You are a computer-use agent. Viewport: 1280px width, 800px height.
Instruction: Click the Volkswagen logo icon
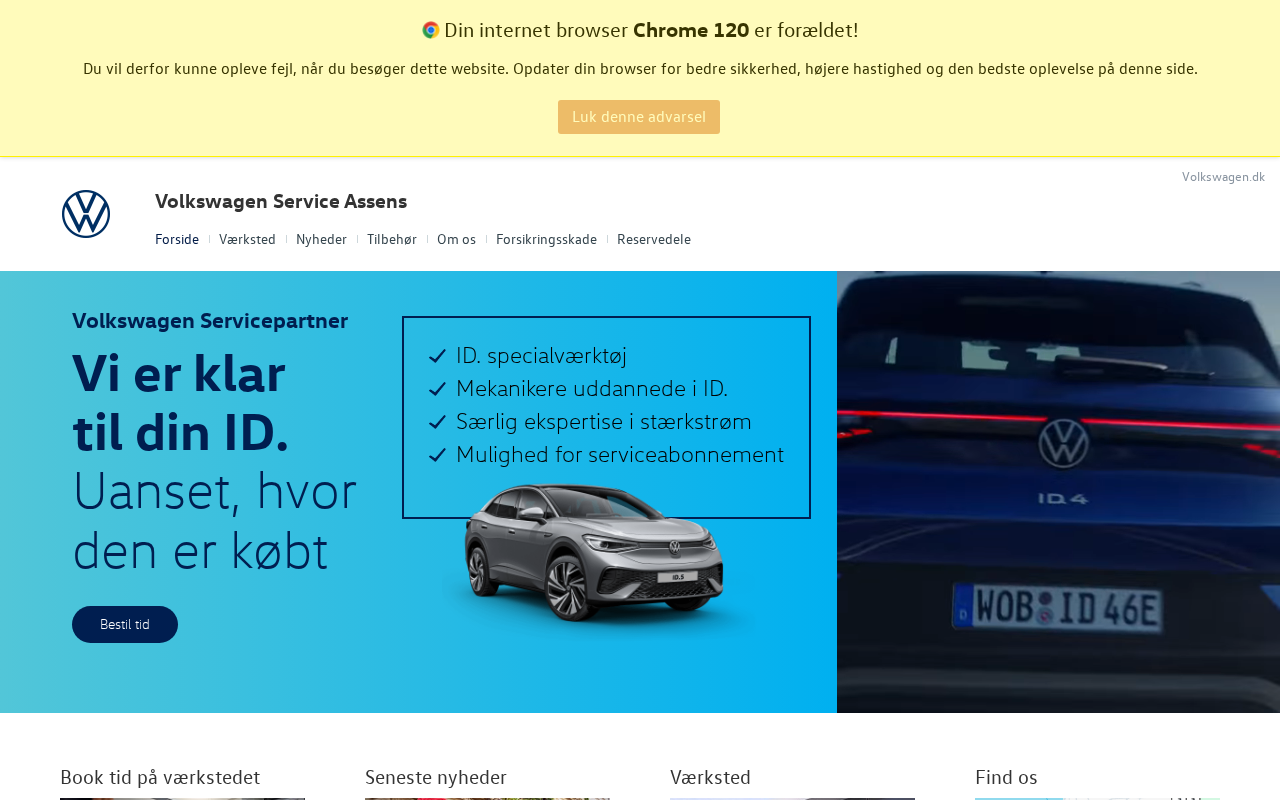point(86,214)
